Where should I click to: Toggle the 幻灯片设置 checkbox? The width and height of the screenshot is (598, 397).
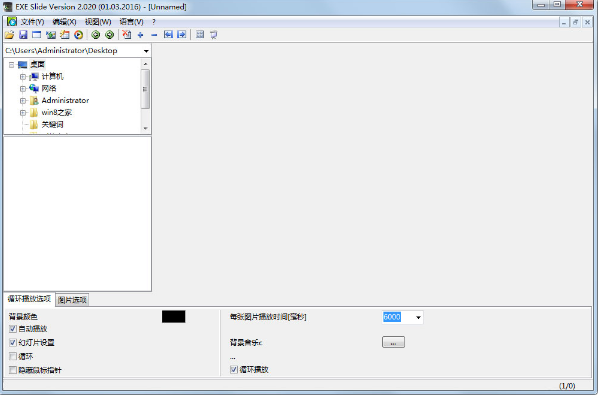[13, 342]
